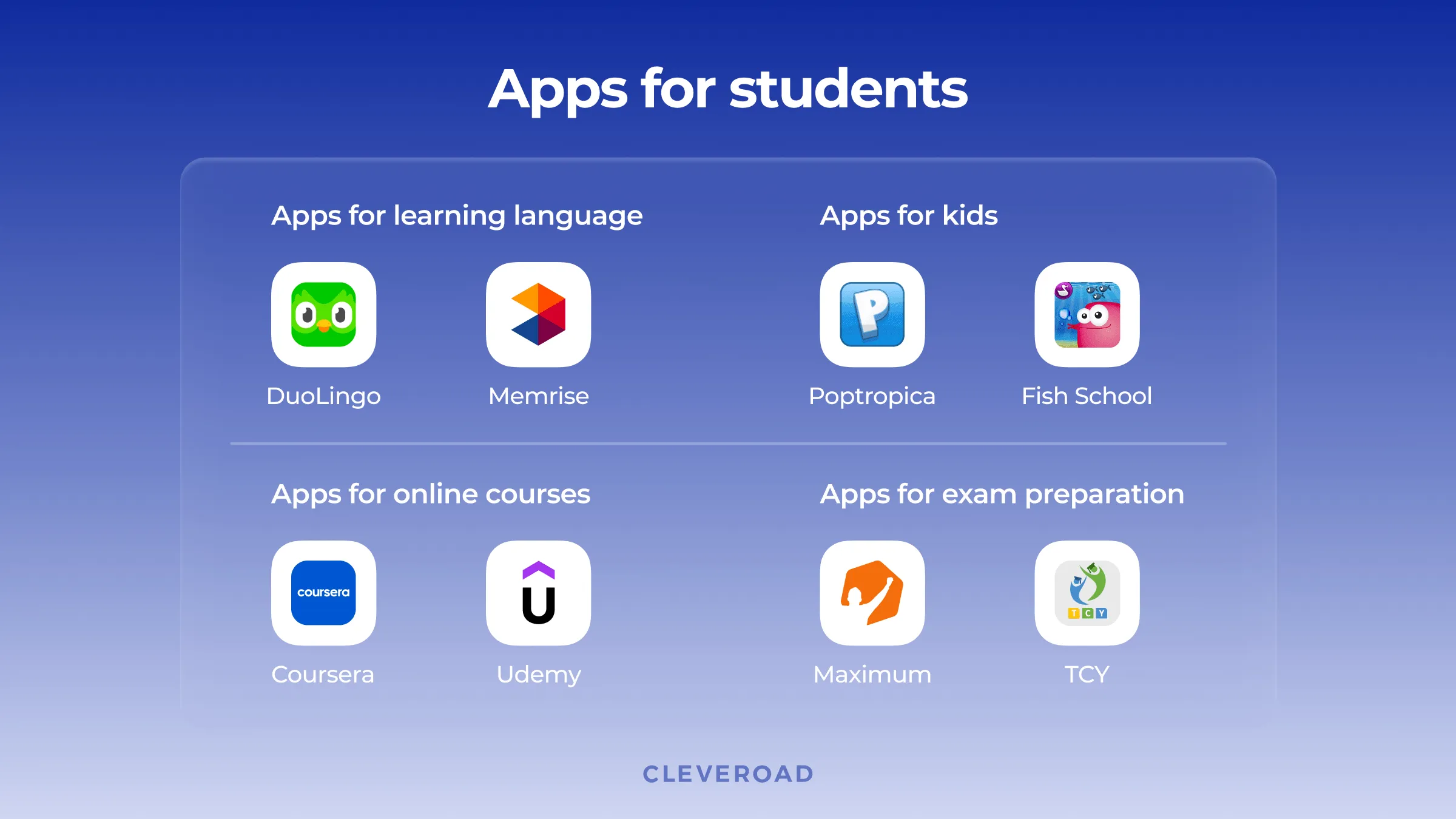Open Udemy online courses app
Viewport: 1456px width, 819px height.
point(538,593)
